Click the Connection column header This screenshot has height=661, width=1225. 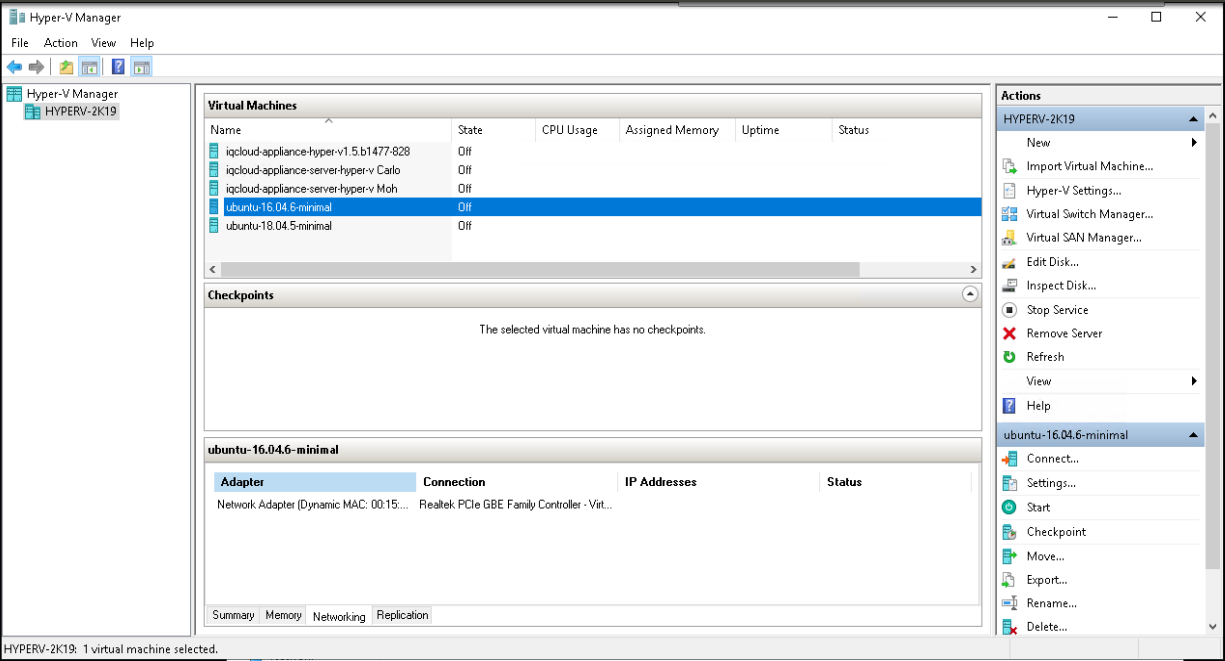[x=517, y=482]
